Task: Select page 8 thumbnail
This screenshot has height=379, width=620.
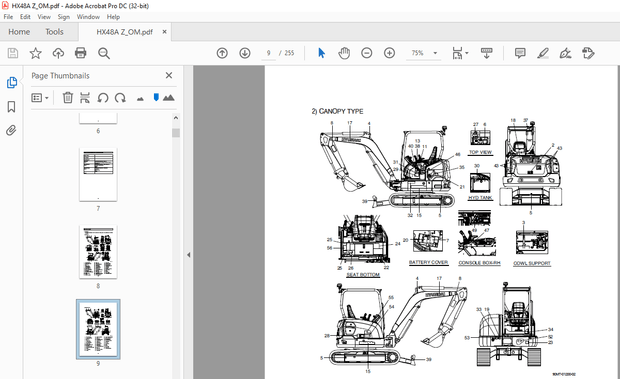Action: tap(98, 252)
